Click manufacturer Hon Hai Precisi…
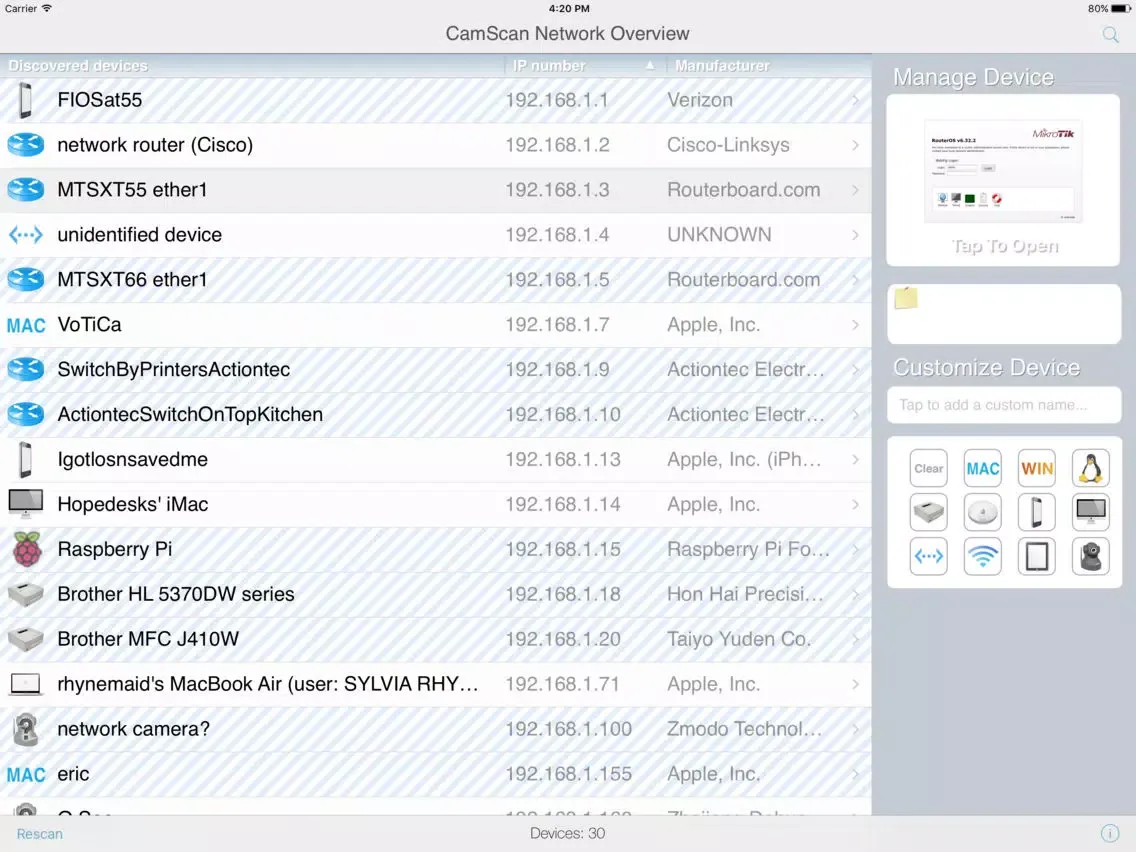Image resolution: width=1136 pixels, height=852 pixels. tap(745, 594)
